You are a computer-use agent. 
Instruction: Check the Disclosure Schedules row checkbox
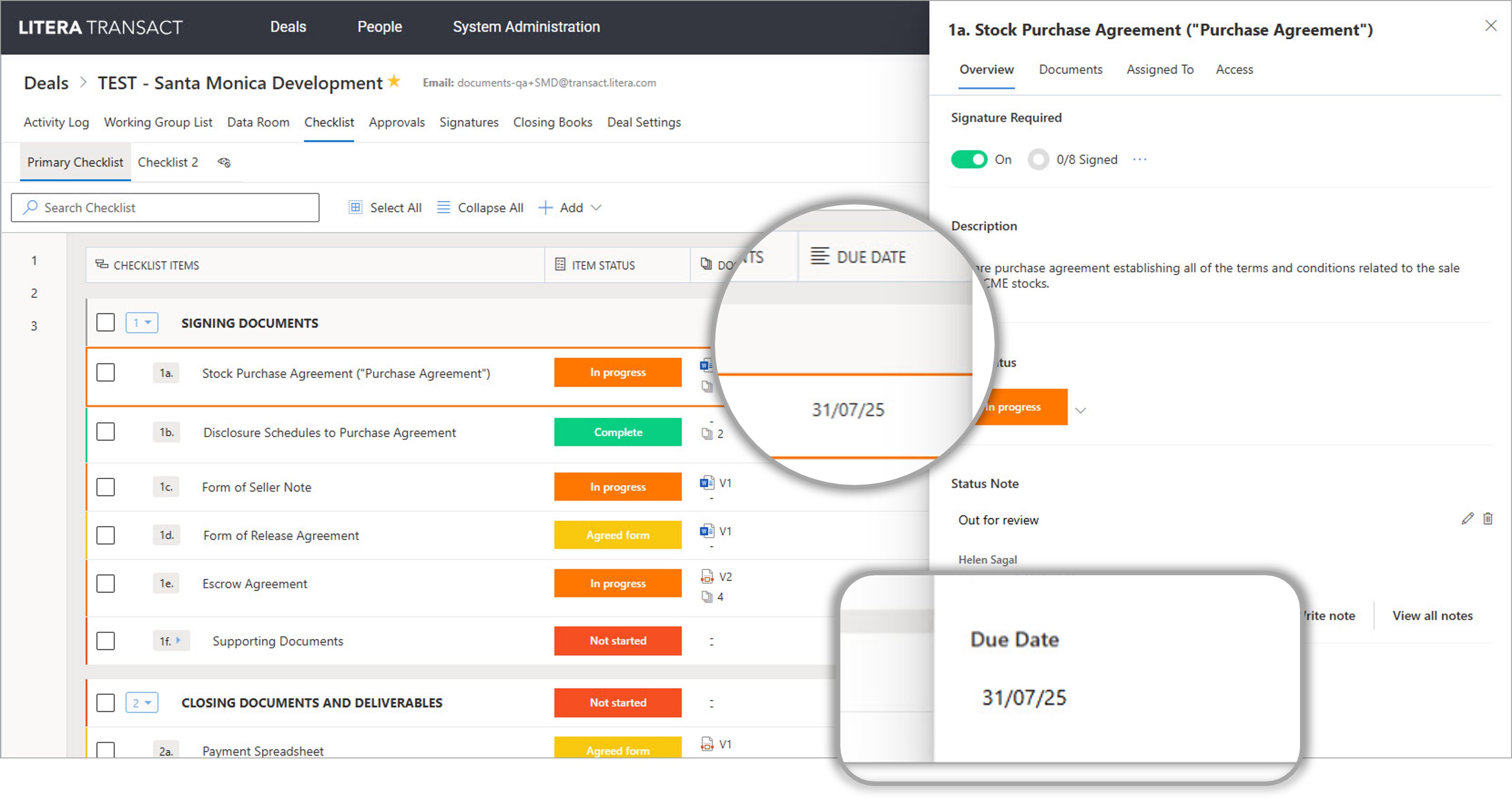(106, 432)
